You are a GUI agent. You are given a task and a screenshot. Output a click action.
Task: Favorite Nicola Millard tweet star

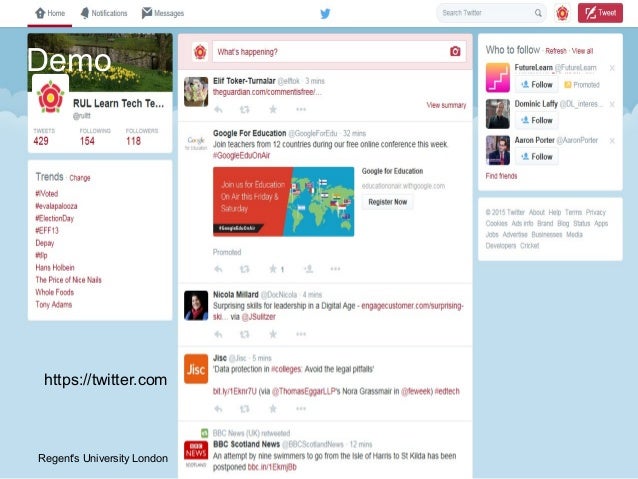[273, 334]
